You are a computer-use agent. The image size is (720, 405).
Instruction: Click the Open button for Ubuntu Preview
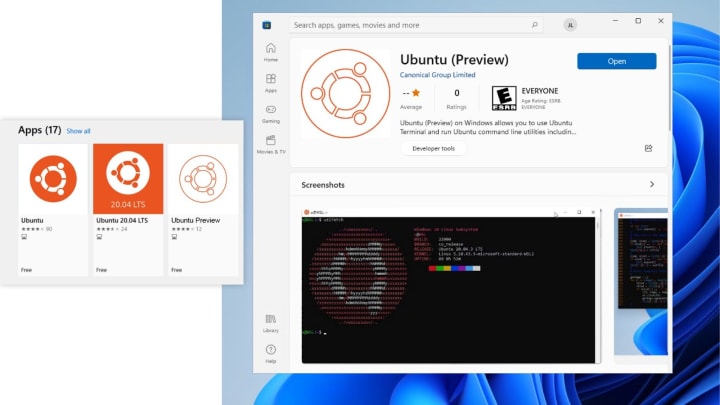click(x=617, y=61)
